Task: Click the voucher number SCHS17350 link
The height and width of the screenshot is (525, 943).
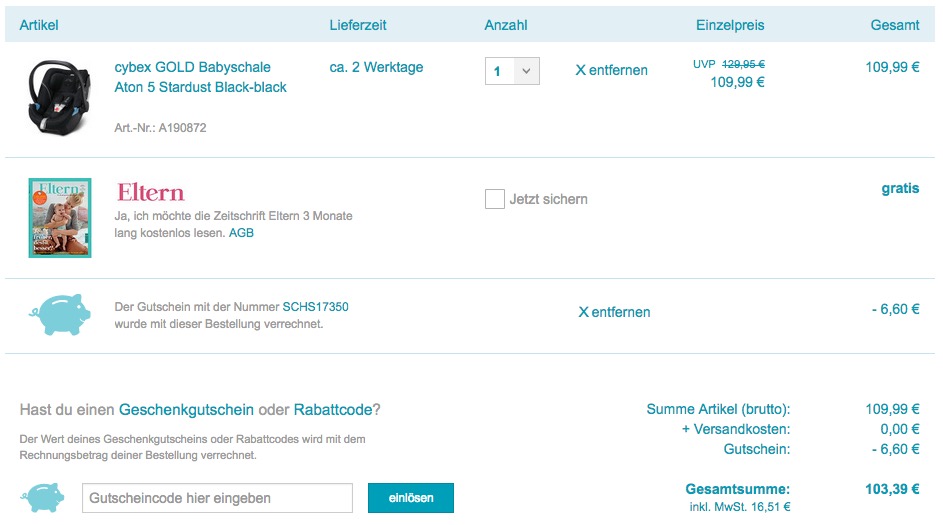Action: [315, 307]
